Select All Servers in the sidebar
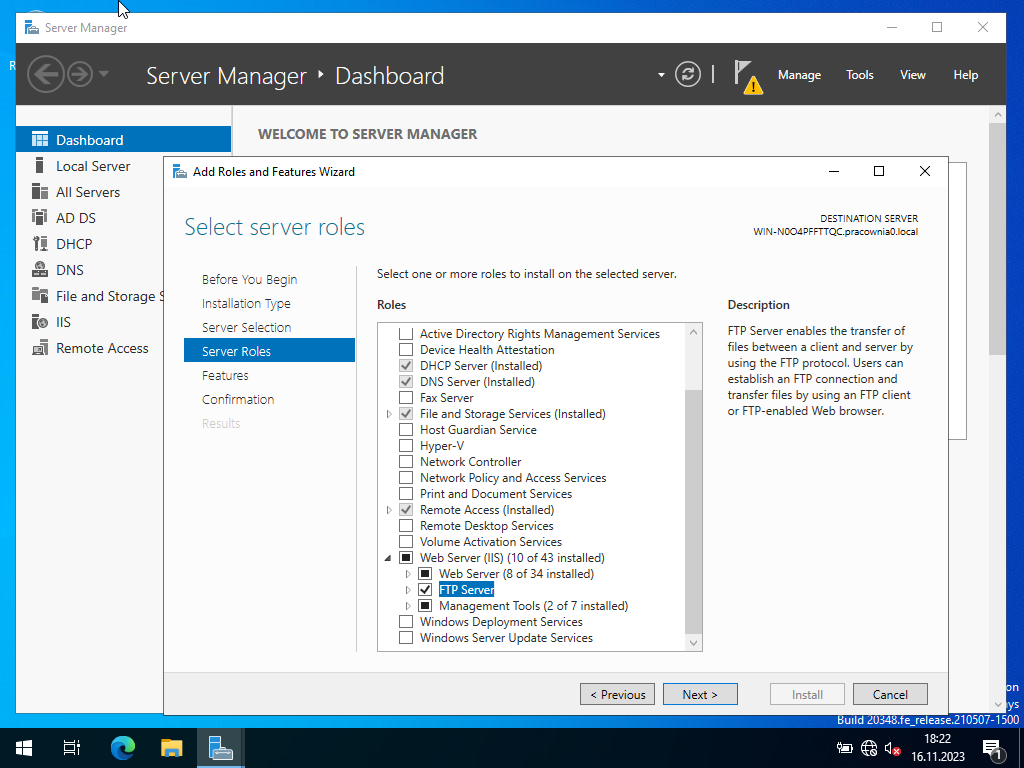1024x768 pixels. click(x=90, y=192)
